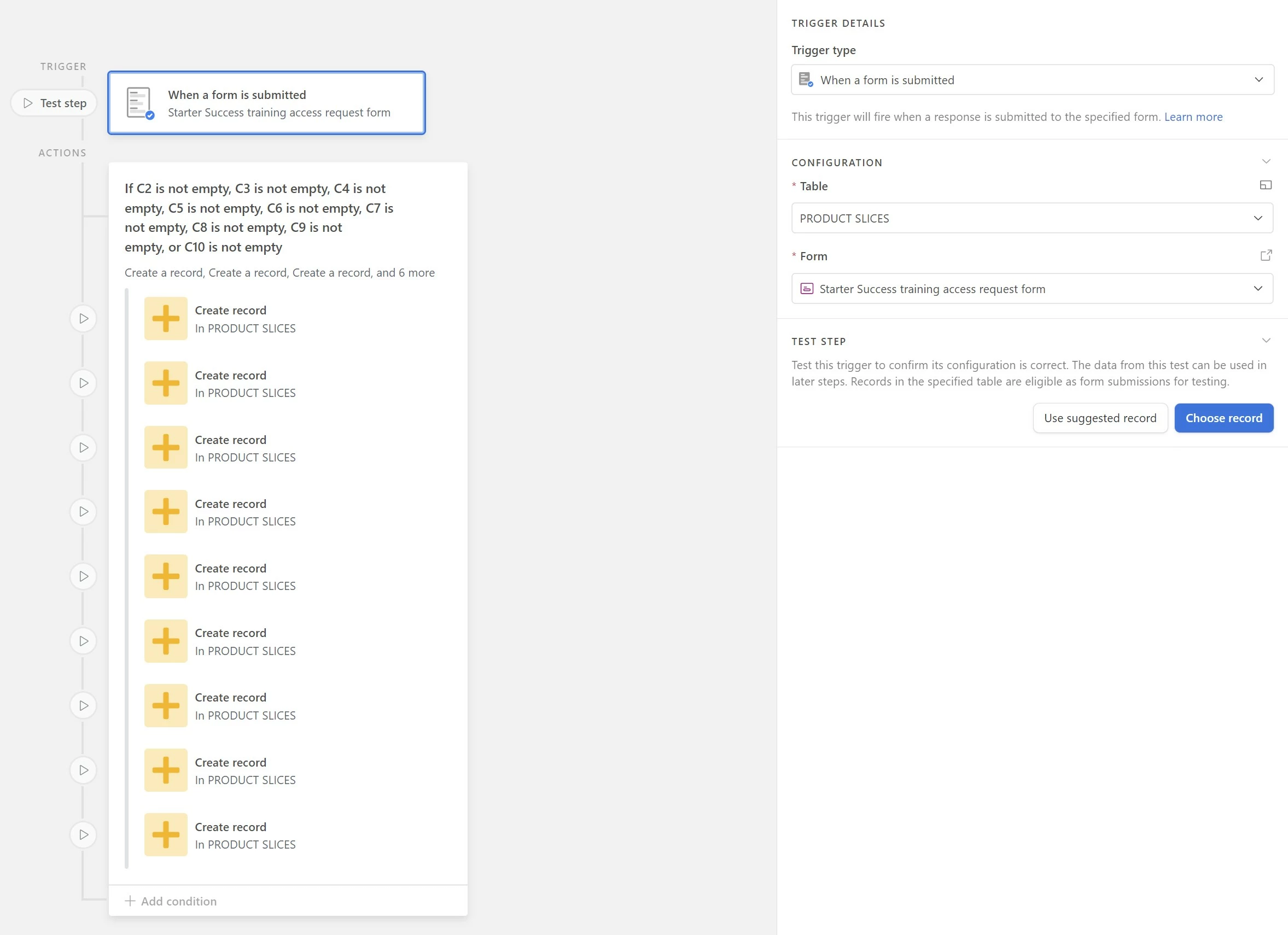
Task: Collapse the CONFIGURATION section
Action: (1265, 162)
